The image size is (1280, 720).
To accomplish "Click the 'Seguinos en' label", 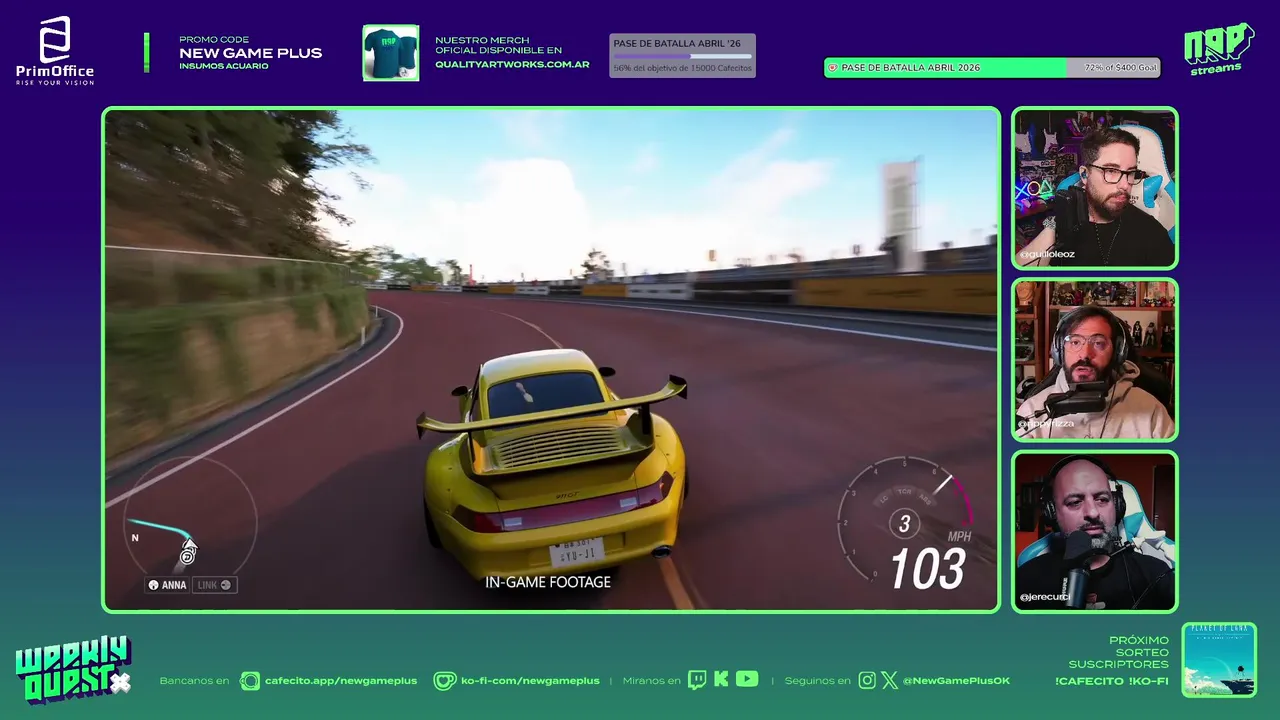I will tap(817, 681).
